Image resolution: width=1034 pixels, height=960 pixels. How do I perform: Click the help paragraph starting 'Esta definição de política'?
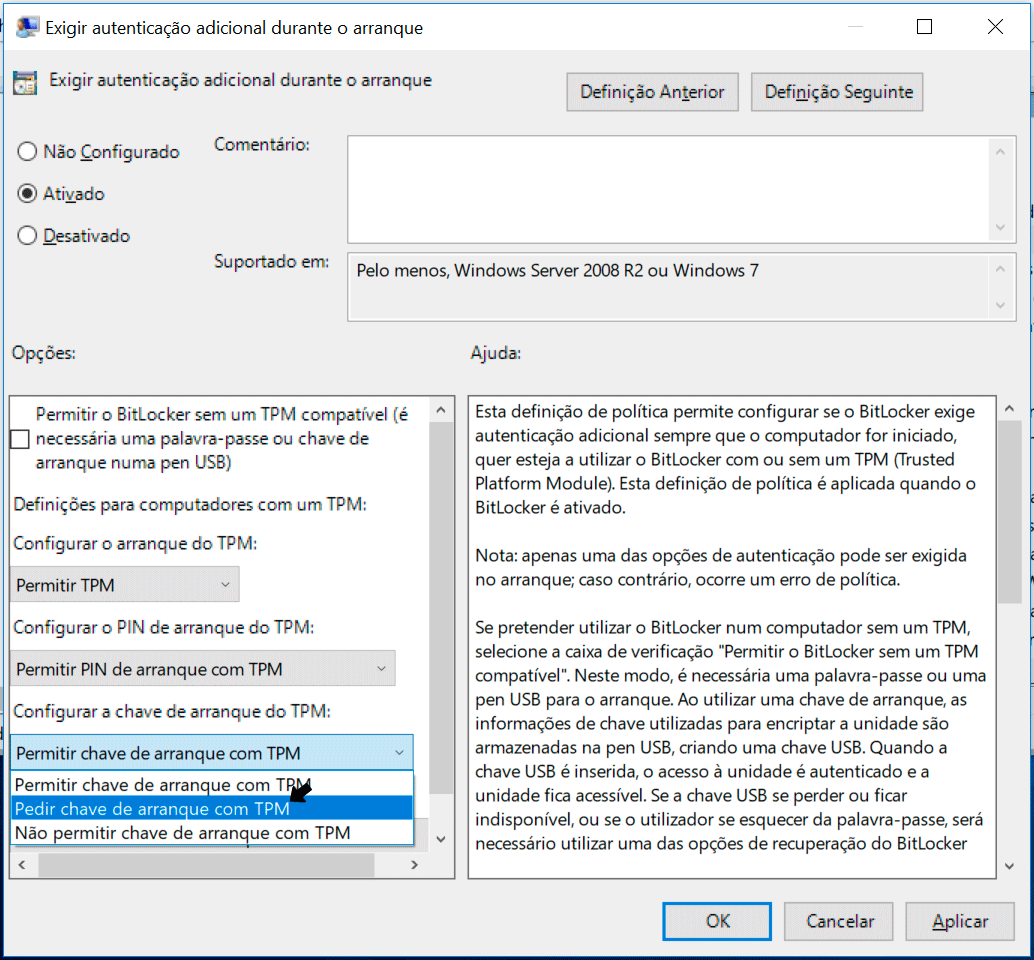725,460
